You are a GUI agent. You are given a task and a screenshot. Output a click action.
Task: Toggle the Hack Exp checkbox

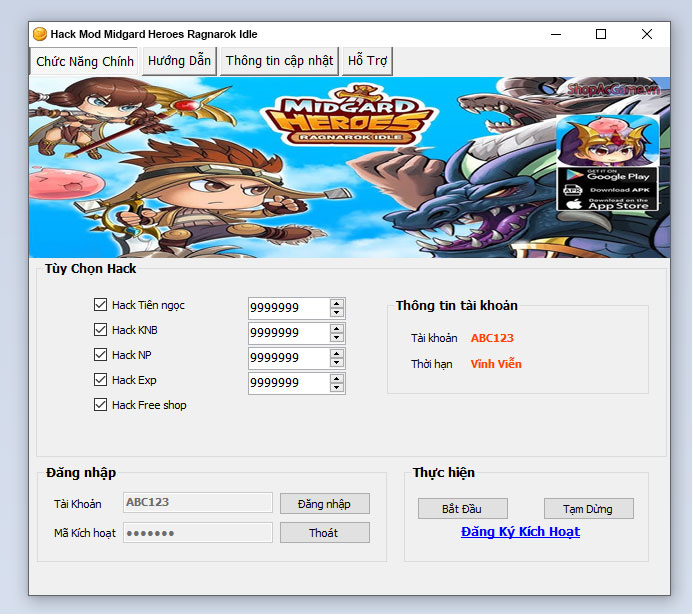coord(100,380)
